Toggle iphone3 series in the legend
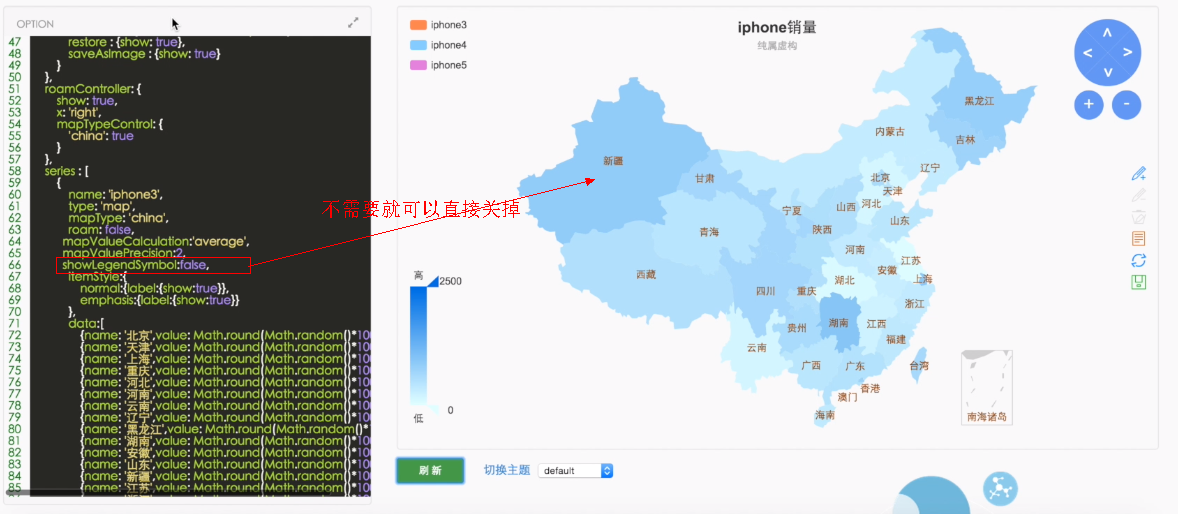1178x514 pixels. point(438,26)
